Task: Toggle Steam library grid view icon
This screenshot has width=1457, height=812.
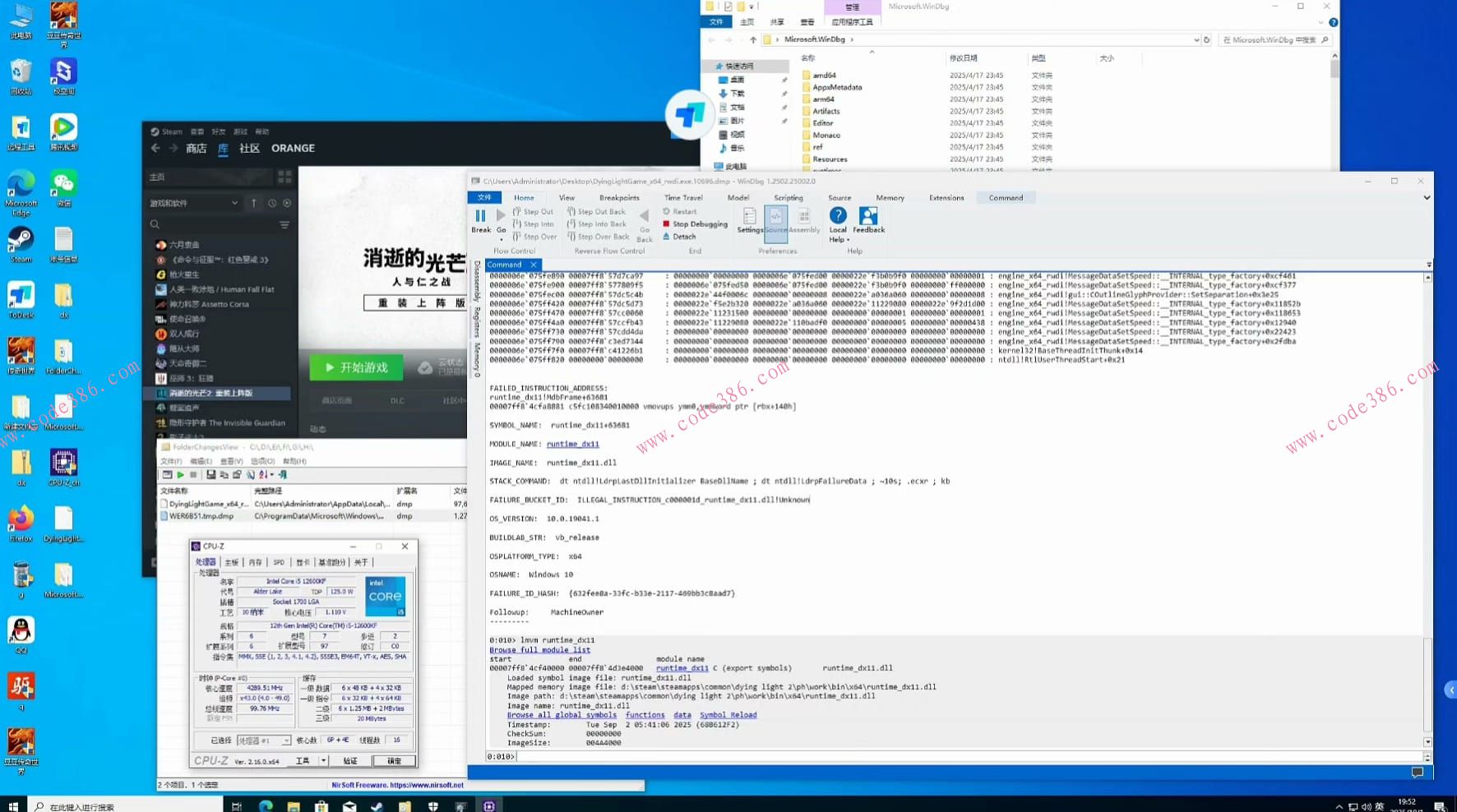Action: (284, 177)
